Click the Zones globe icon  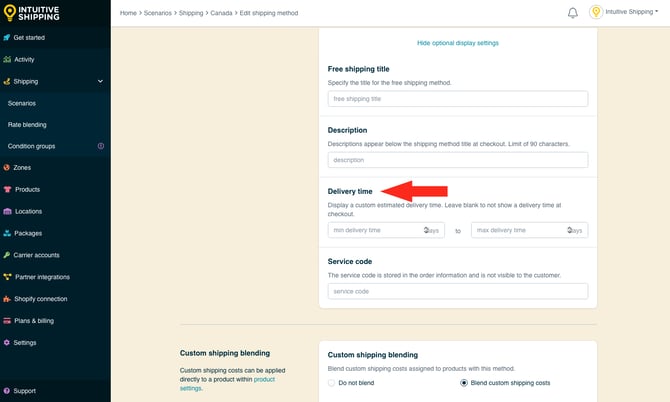click(6, 167)
